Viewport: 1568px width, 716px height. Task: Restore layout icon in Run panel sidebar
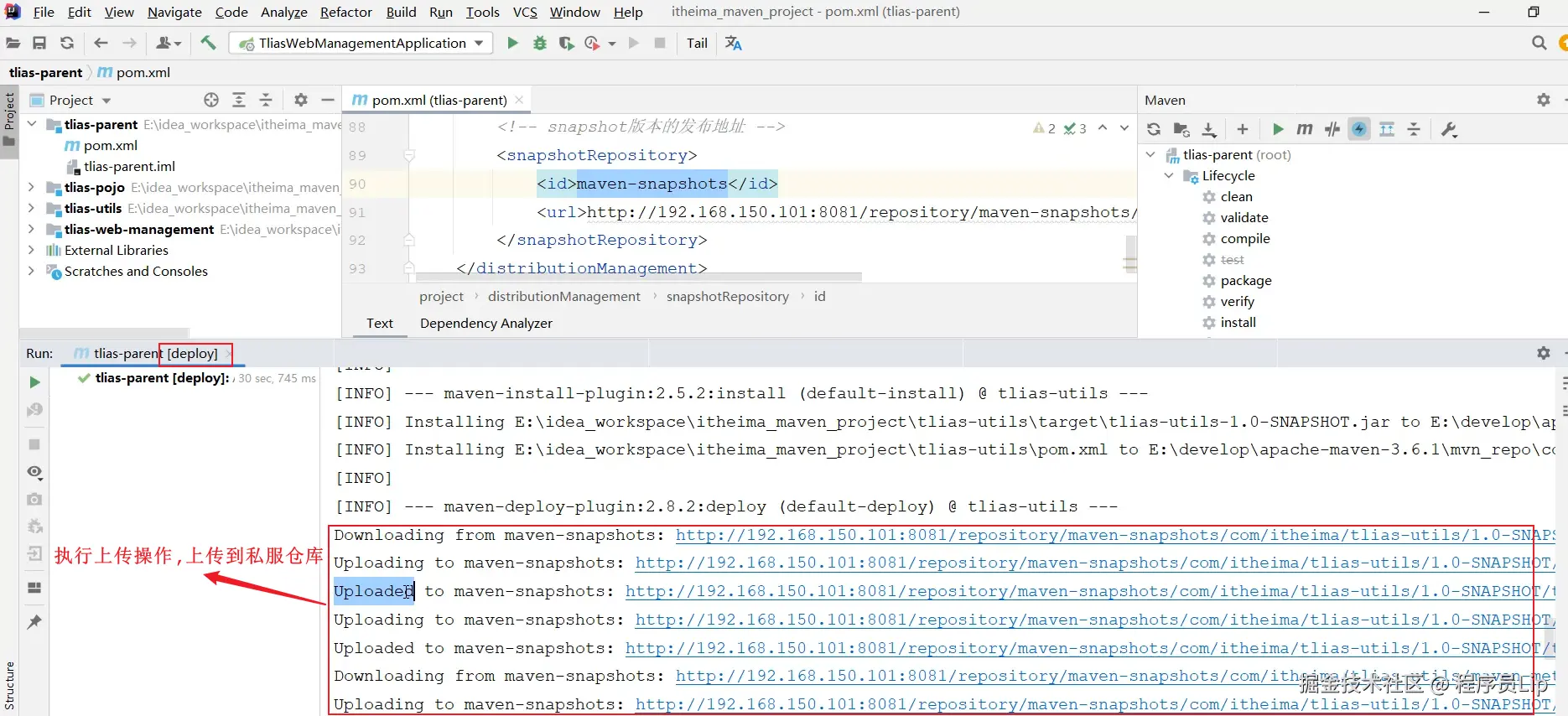[x=34, y=588]
